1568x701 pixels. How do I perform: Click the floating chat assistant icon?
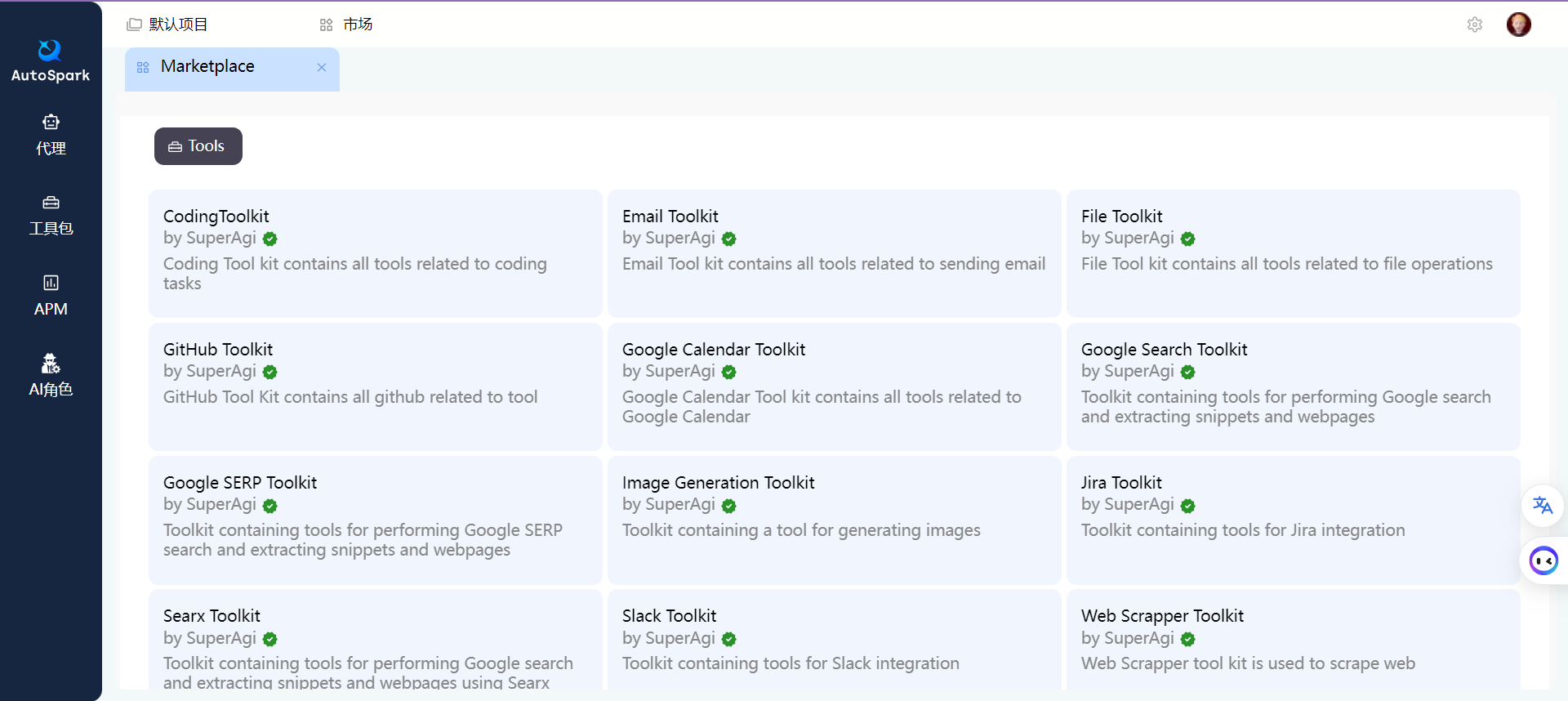(x=1543, y=560)
